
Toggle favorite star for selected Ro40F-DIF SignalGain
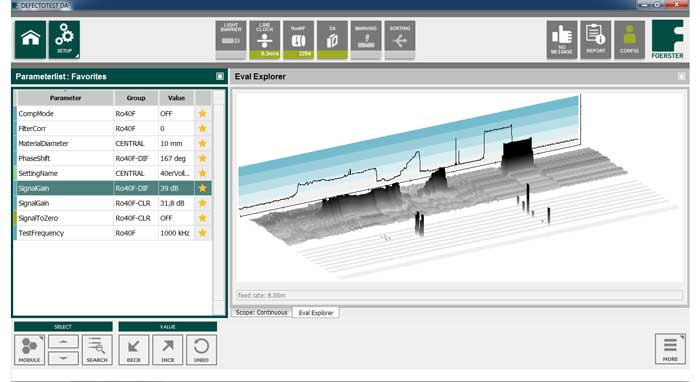coord(203,188)
